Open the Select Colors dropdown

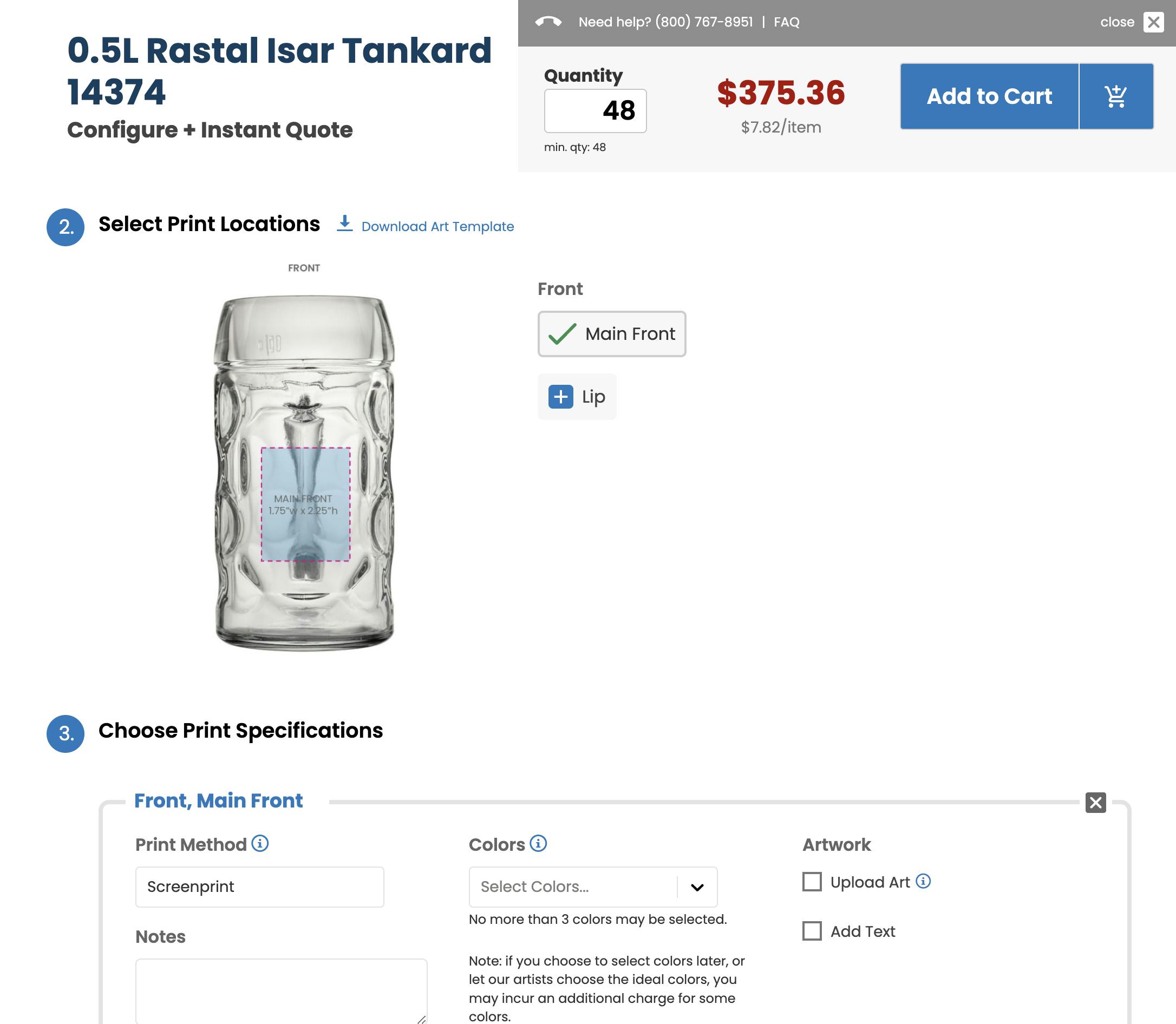click(x=577, y=887)
